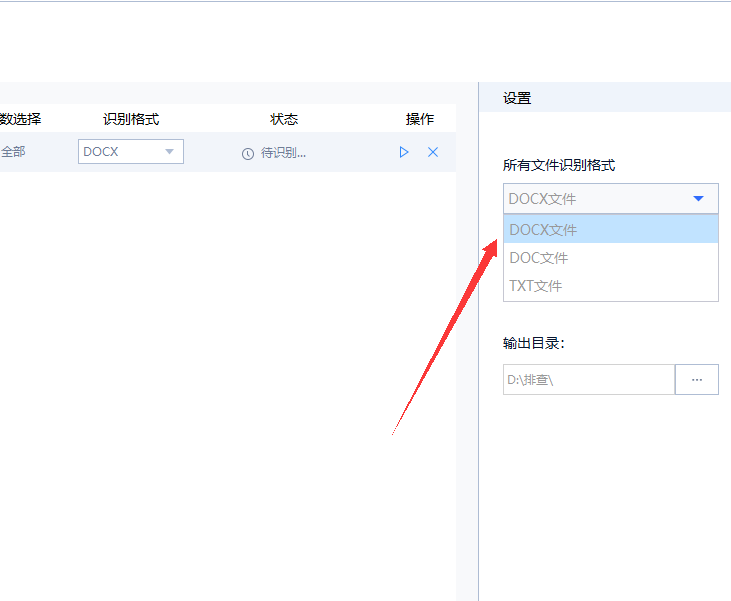Click the DOCX文件 combo box field
The image size is (731, 601).
click(x=611, y=199)
